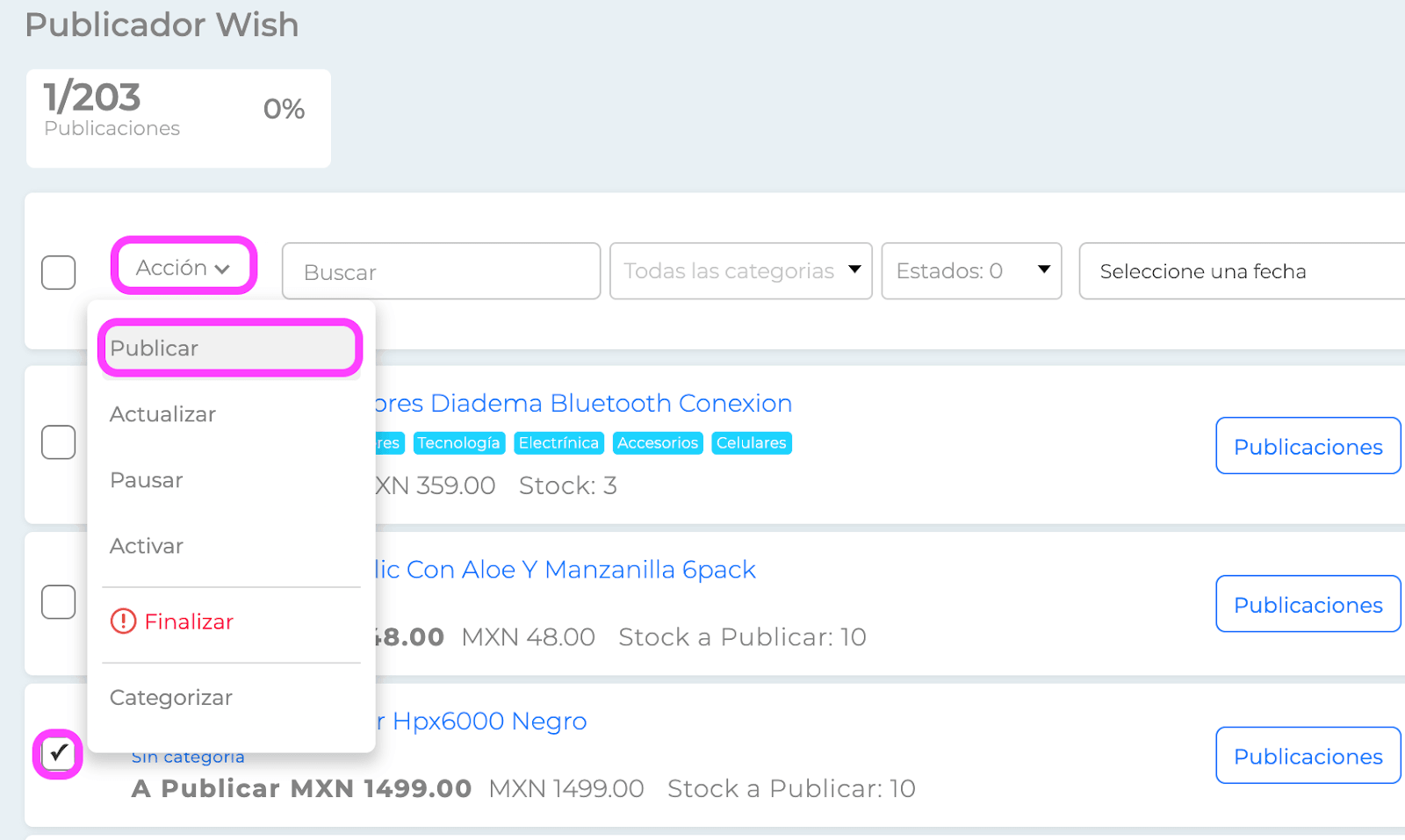Viewport: 1405px width, 840px height.
Task: Check the Diadema Bluetooth product checkbox
Action: pos(59,442)
